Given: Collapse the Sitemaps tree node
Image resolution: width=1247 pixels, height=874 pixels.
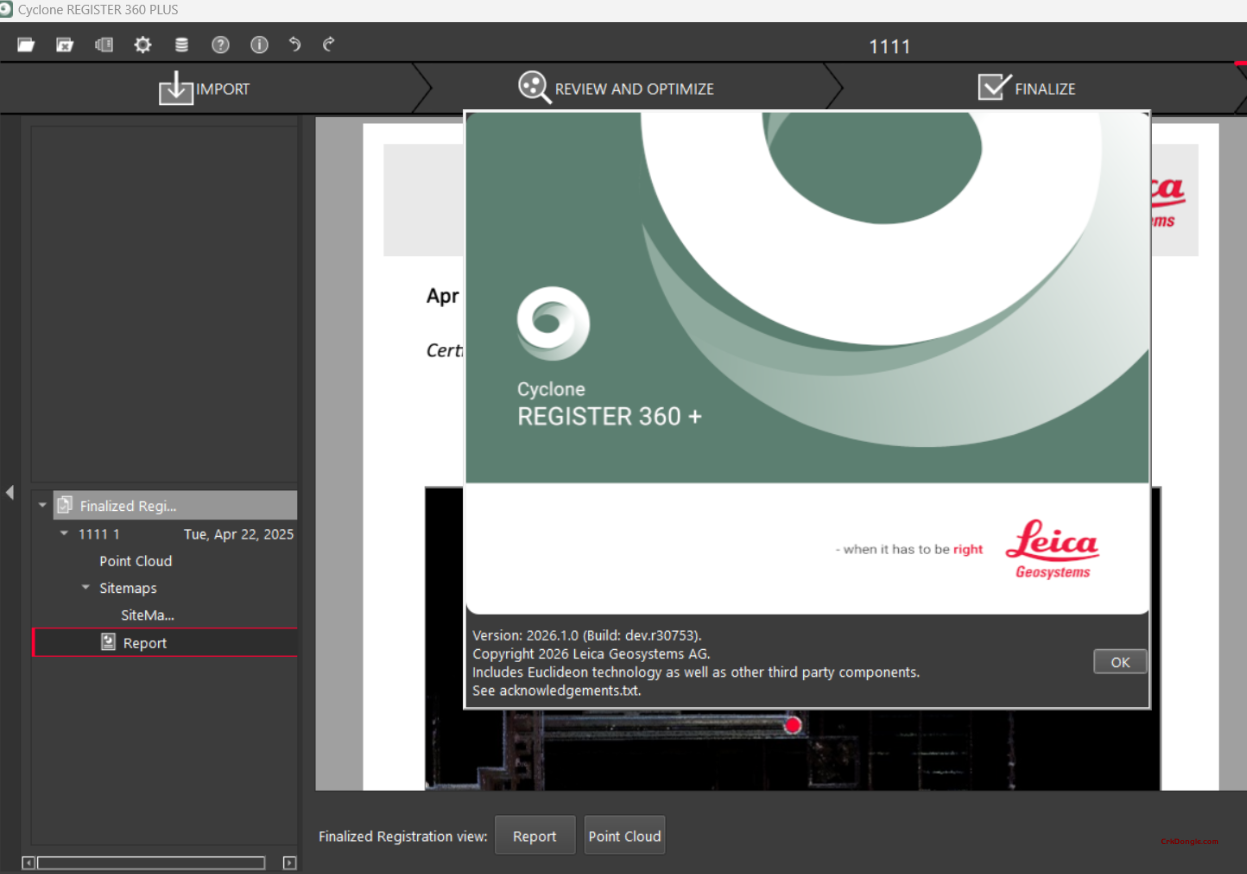Looking at the screenshot, I should 86,588.
